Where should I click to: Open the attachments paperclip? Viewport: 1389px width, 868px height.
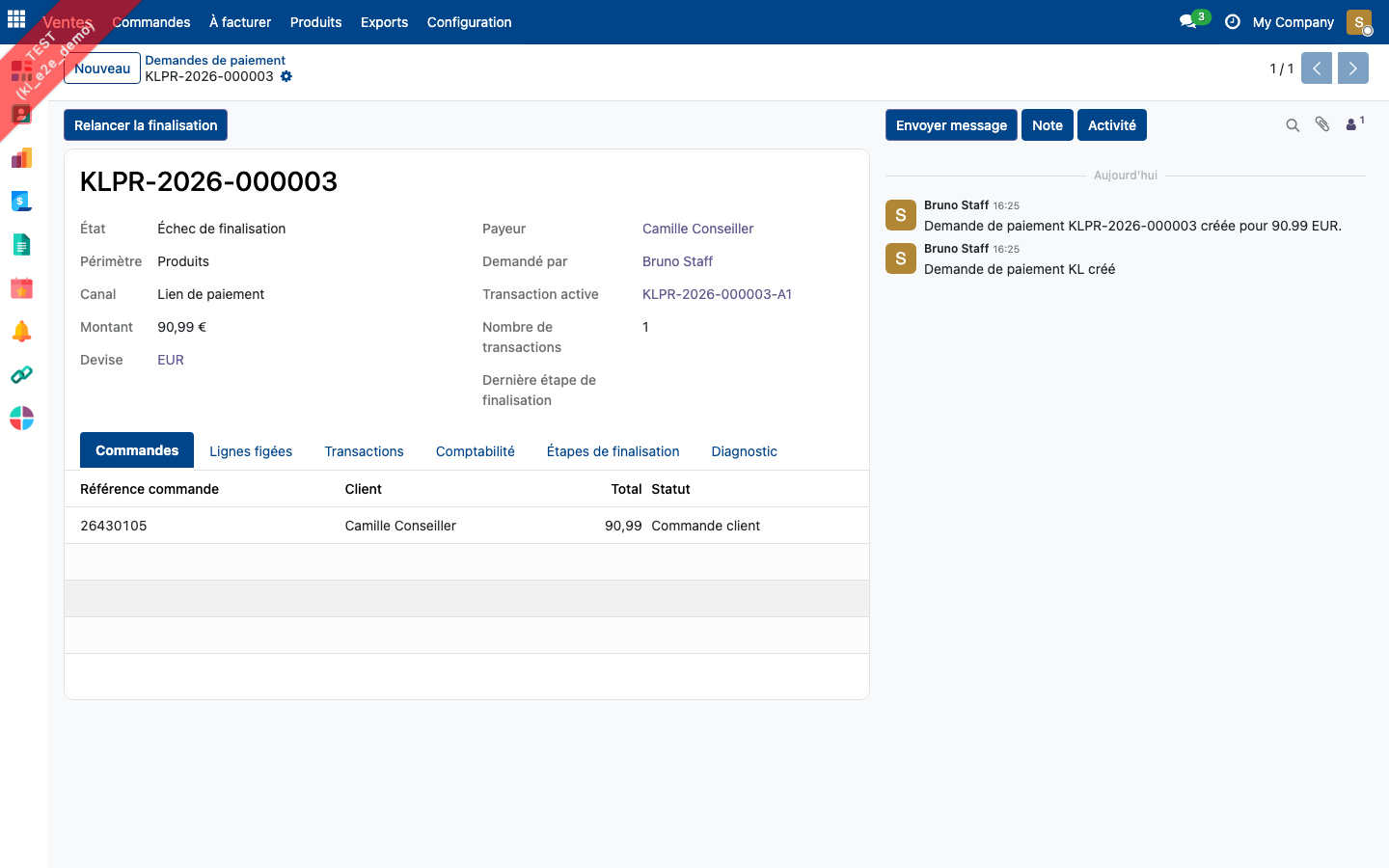point(1322,125)
